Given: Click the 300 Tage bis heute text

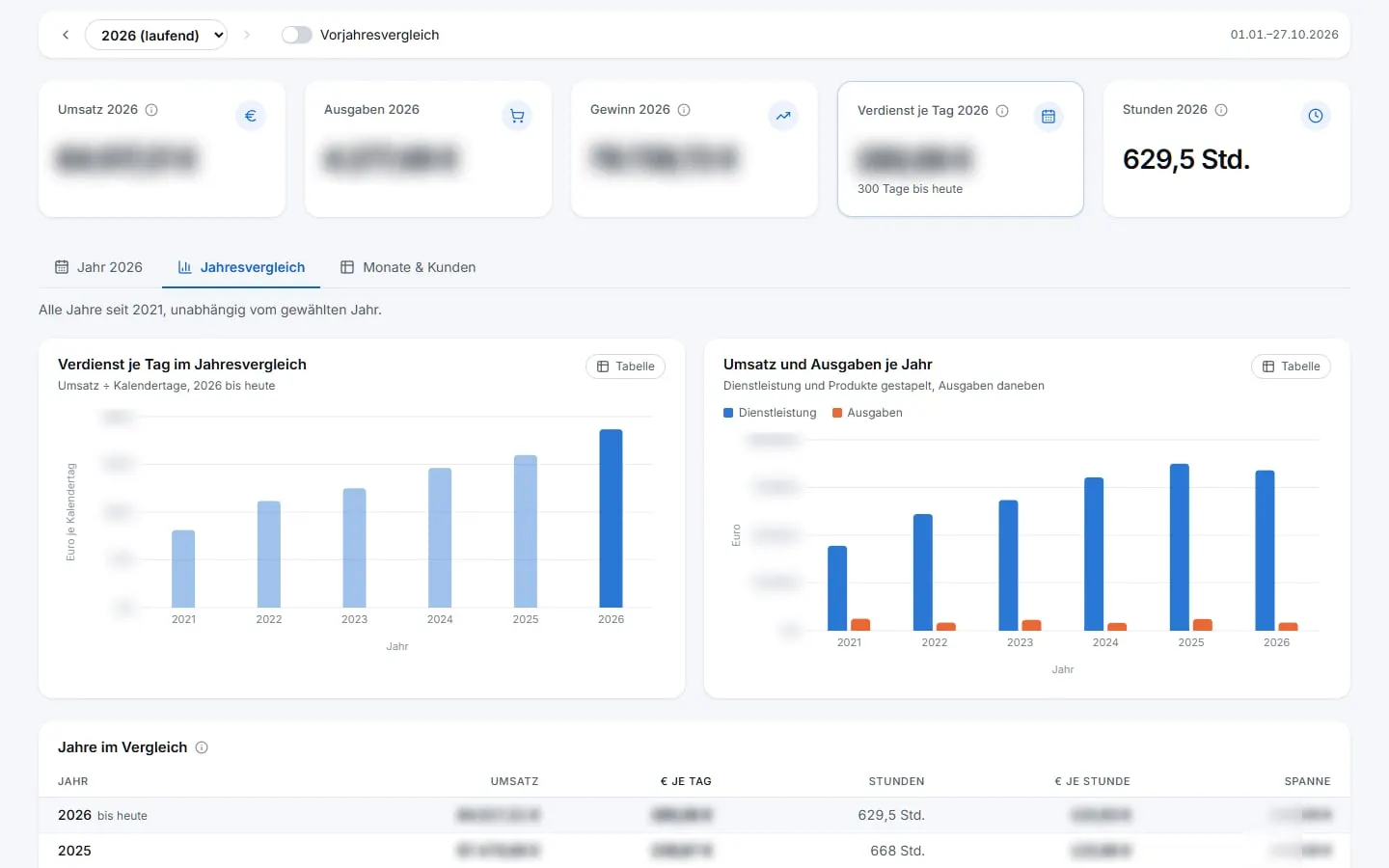Looking at the screenshot, I should coord(910,189).
